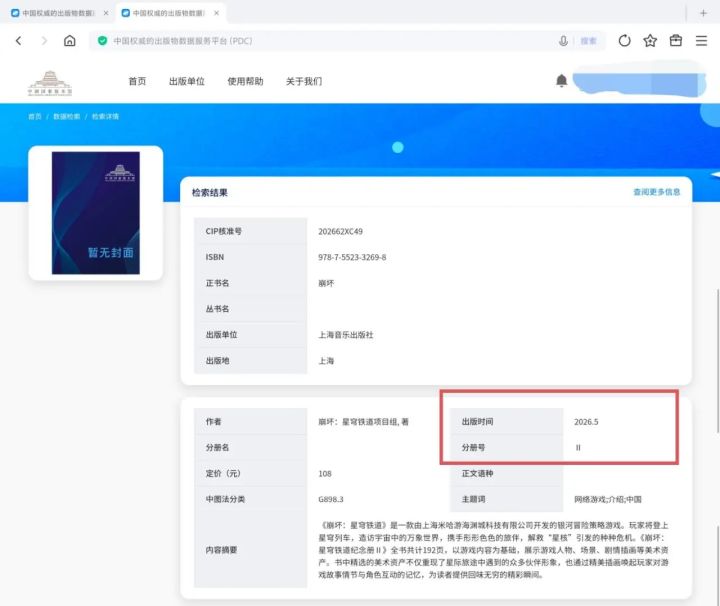Click the 首页 breadcrumb link
The image size is (720, 606).
pyautogui.click(x=34, y=117)
